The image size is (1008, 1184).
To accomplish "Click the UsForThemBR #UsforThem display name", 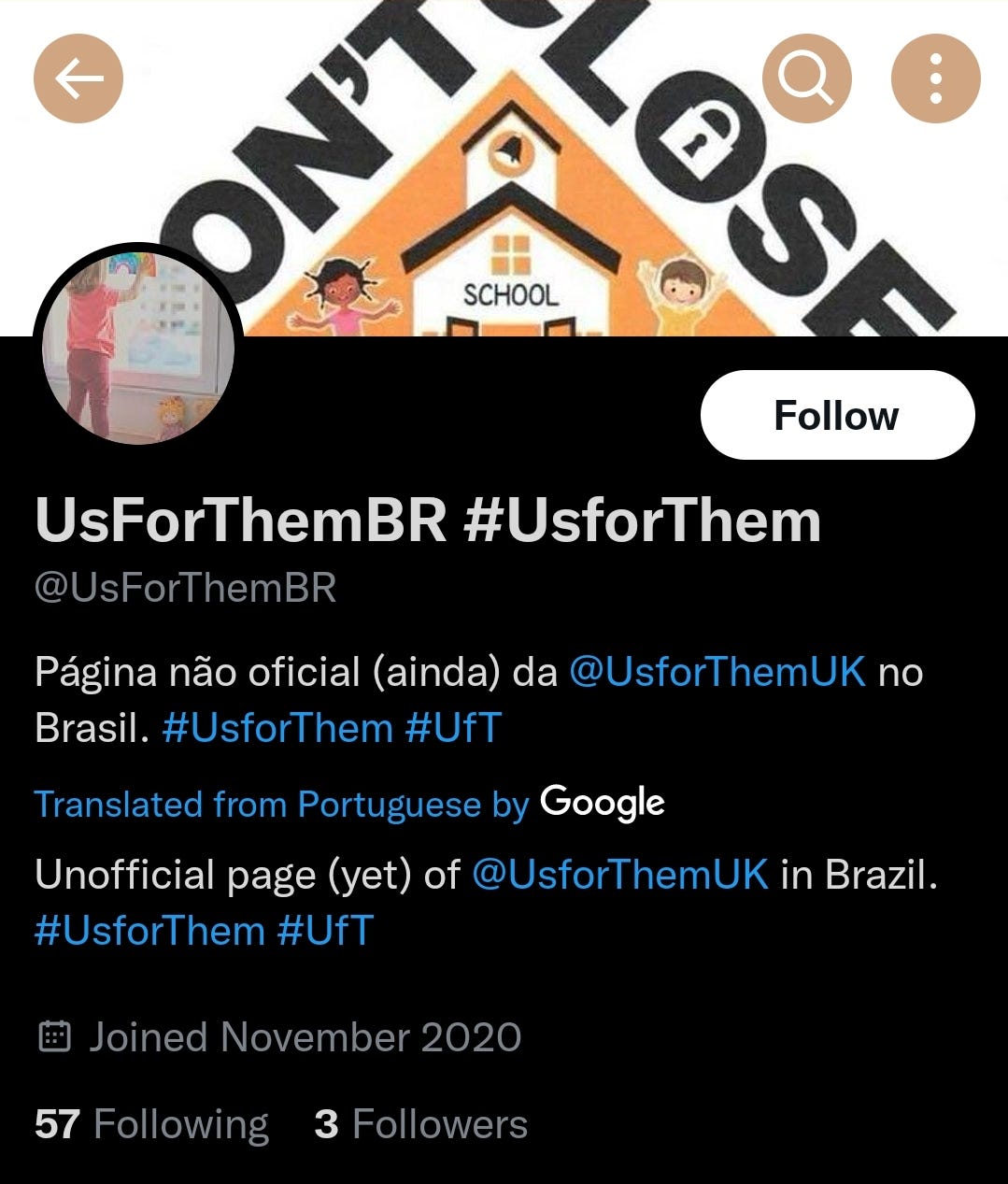I will point(428,521).
